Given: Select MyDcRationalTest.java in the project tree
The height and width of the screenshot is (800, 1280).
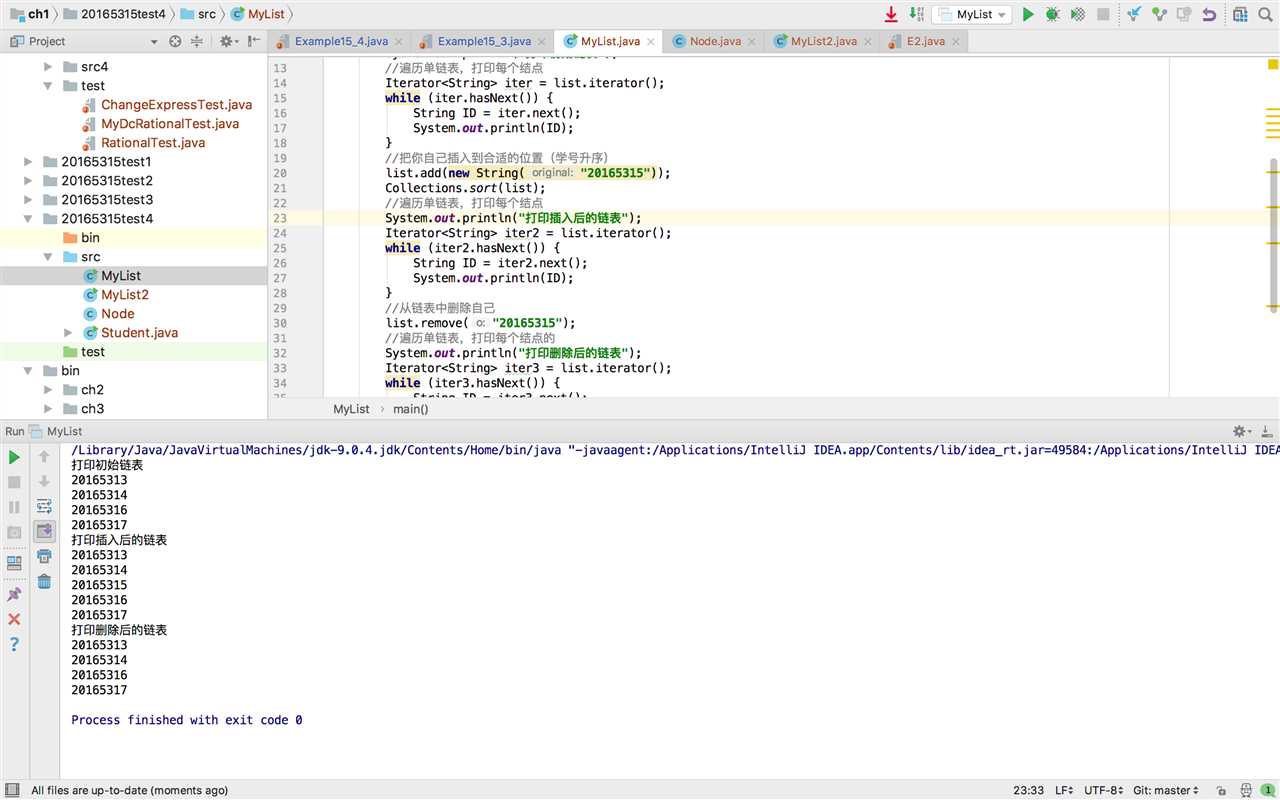Looking at the screenshot, I should [x=170, y=124].
